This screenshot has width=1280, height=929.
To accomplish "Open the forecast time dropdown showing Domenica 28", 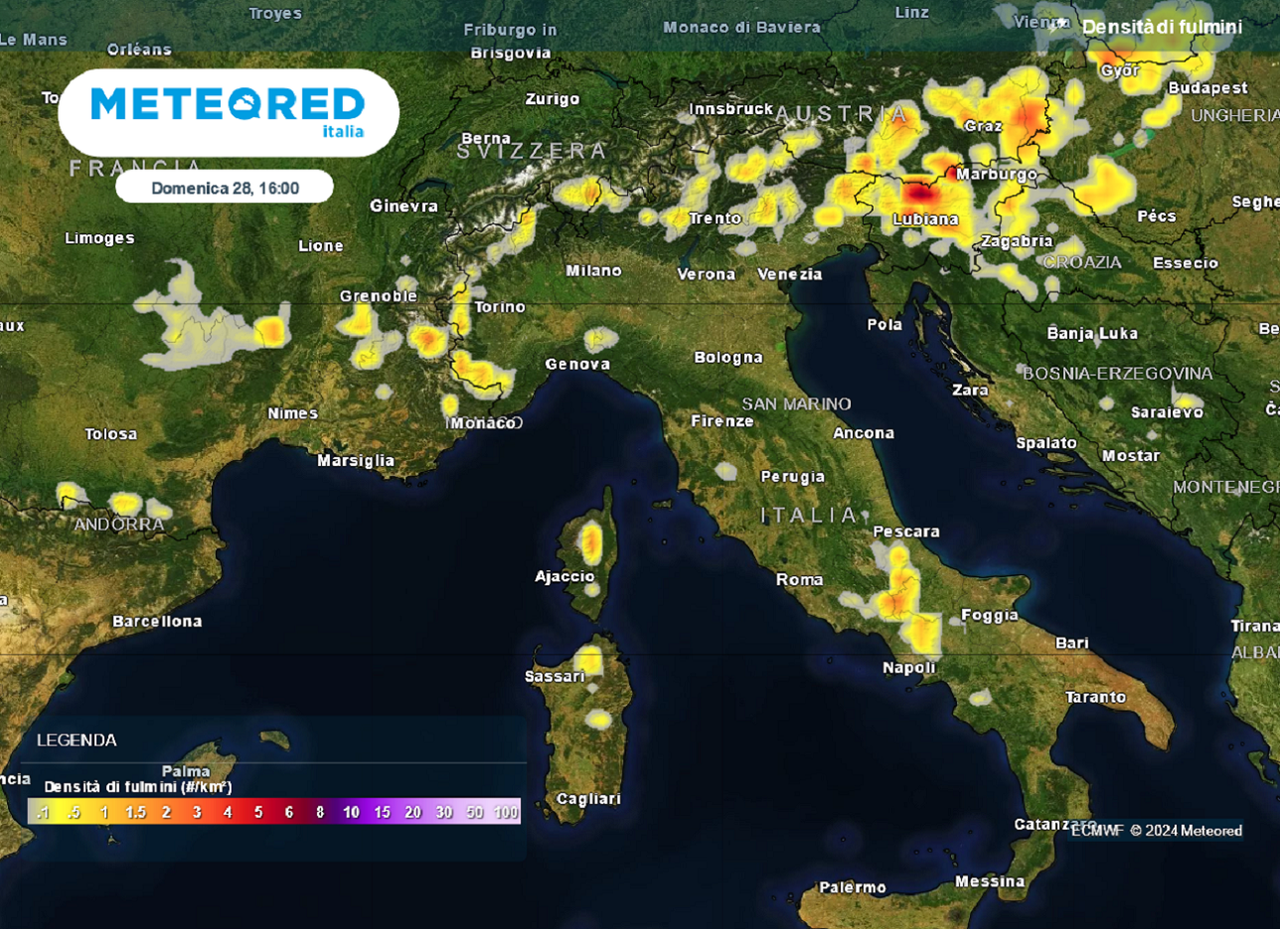I will coord(224,186).
